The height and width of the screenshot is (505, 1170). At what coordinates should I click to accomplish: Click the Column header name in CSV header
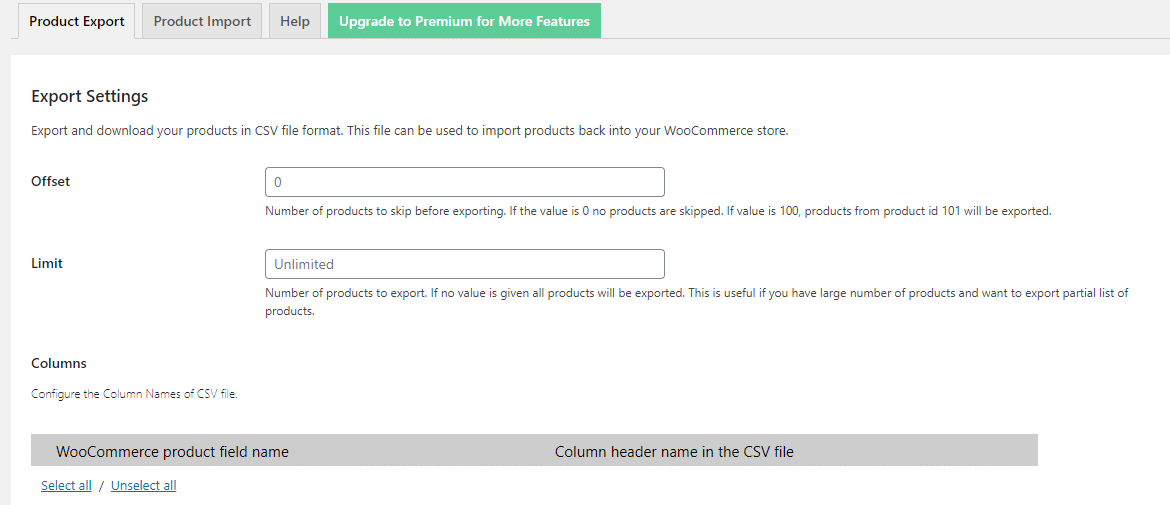point(675,452)
